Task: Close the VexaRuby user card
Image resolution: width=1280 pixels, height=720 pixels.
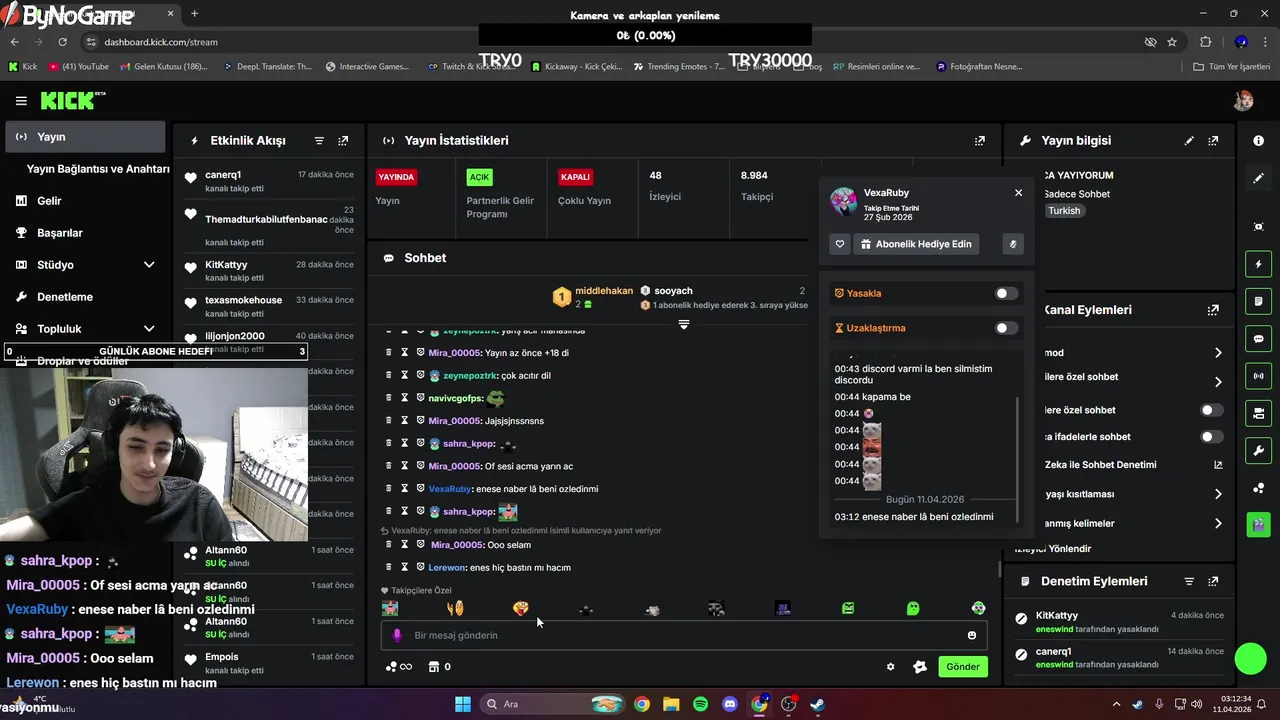Action: (x=1018, y=193)
